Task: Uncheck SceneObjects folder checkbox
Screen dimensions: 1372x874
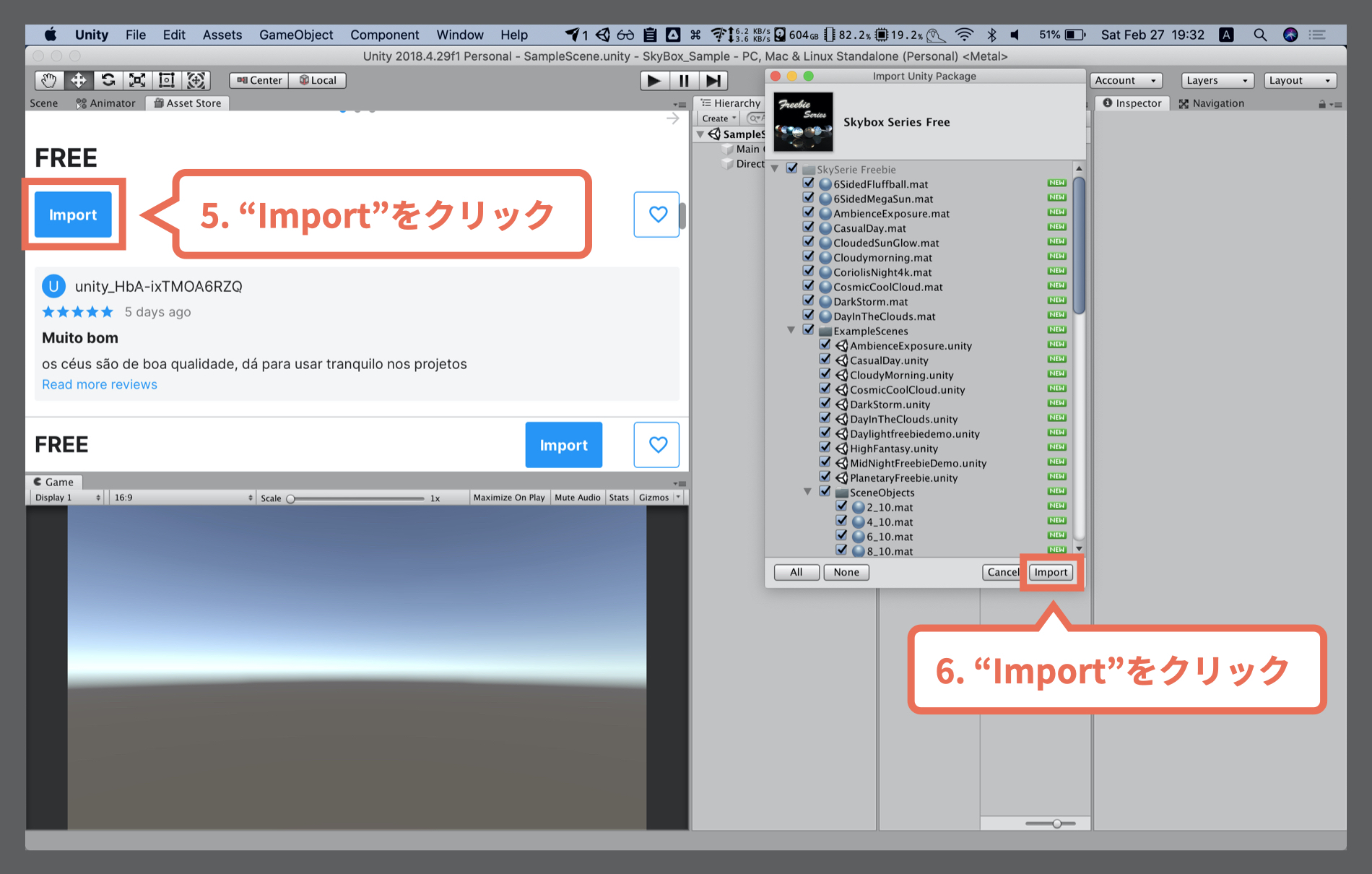Action: 825,491
